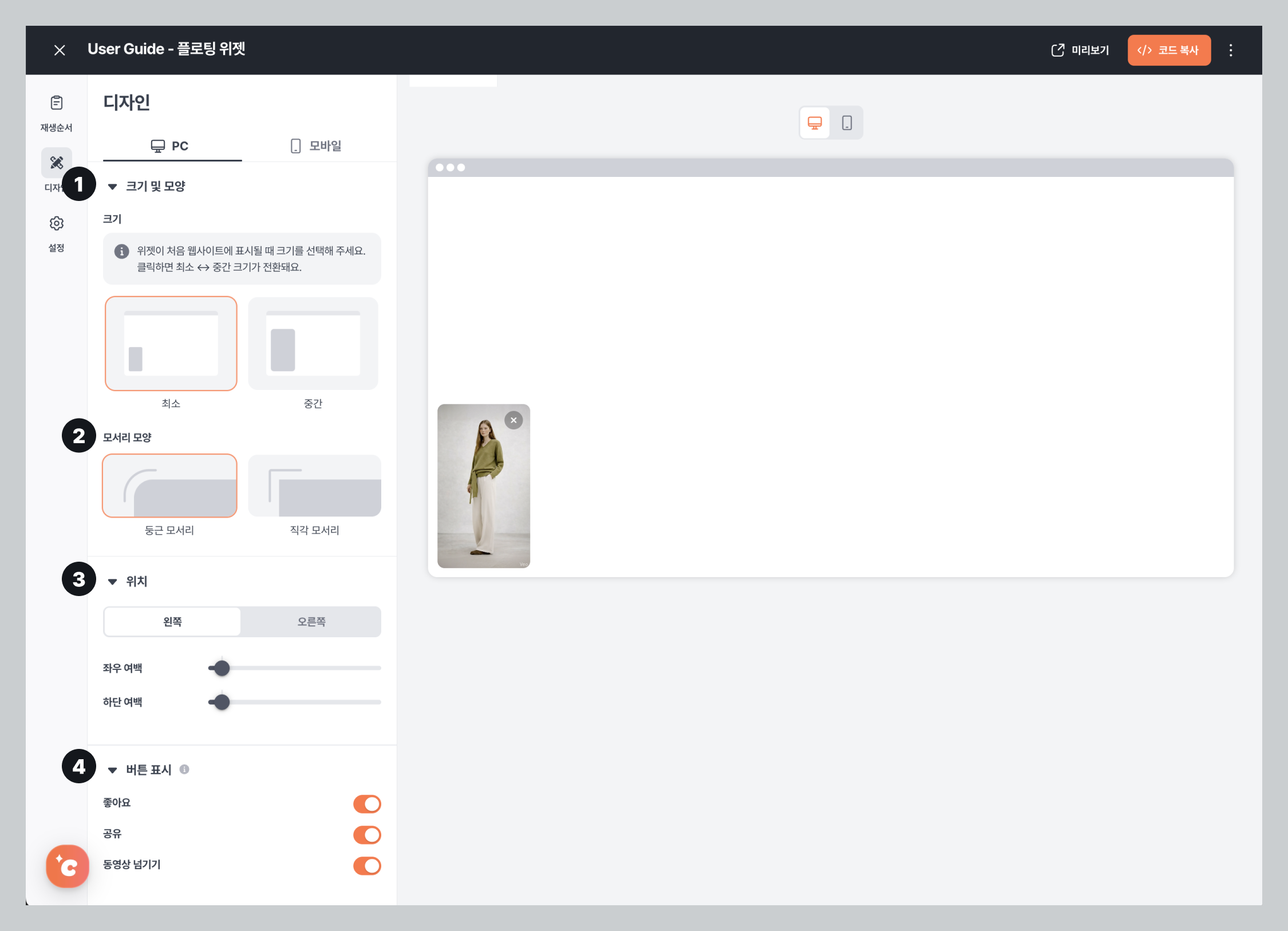Click the 좌우 여백 slider handle
This screenshot has height=931, width=1288.
pyautogui.click(x=222, y=668)
